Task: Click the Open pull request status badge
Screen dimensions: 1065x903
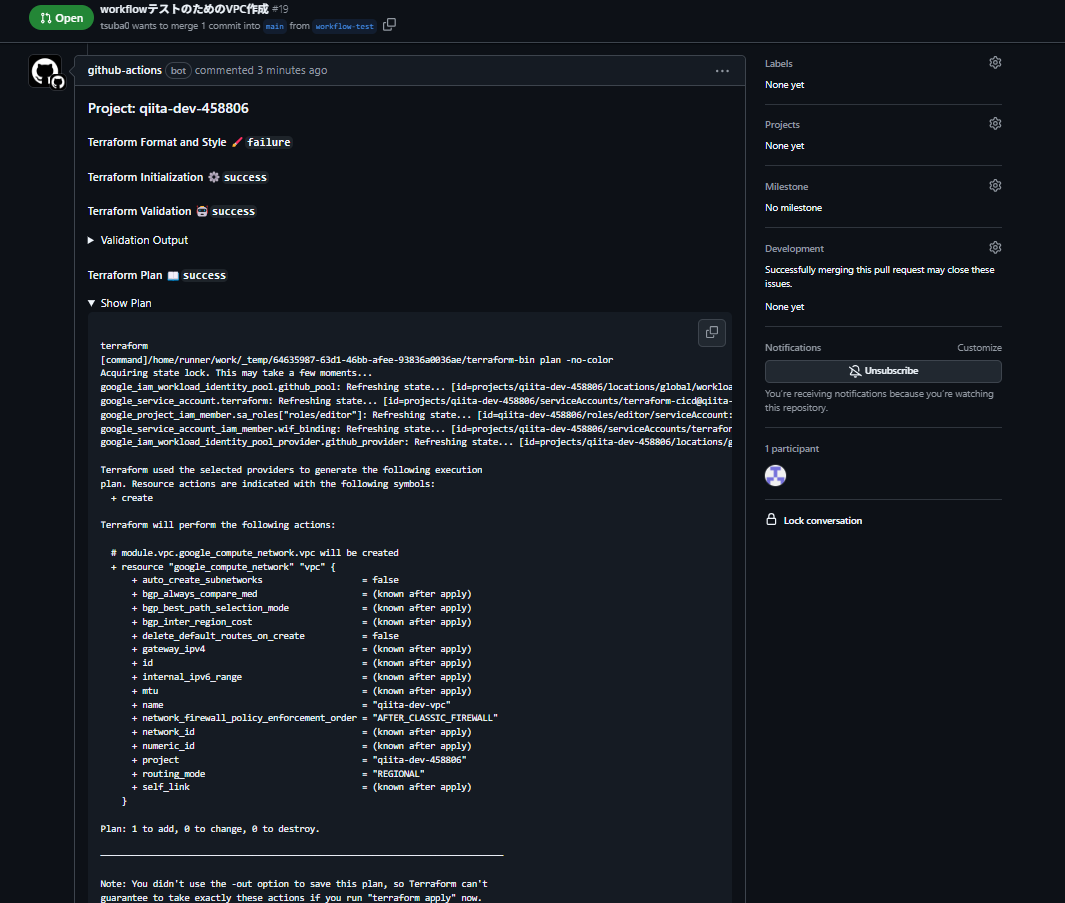Action: pyautogui.click(x=61, y=17)
